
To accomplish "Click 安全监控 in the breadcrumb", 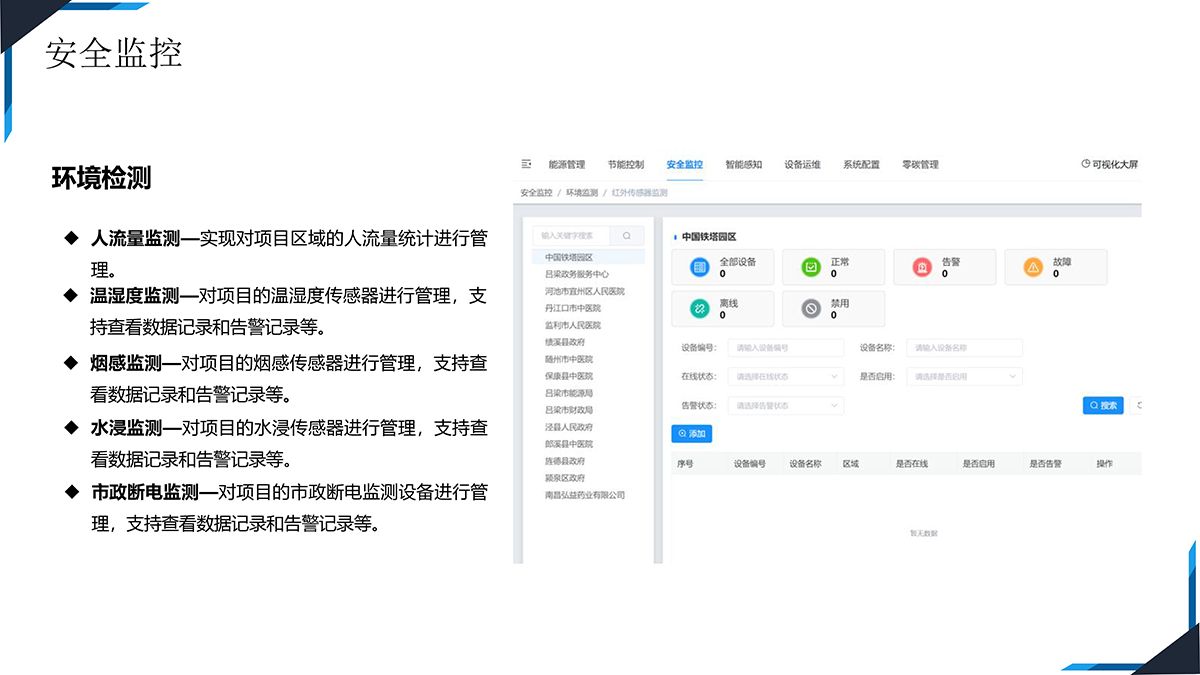I will click(536, 192).
